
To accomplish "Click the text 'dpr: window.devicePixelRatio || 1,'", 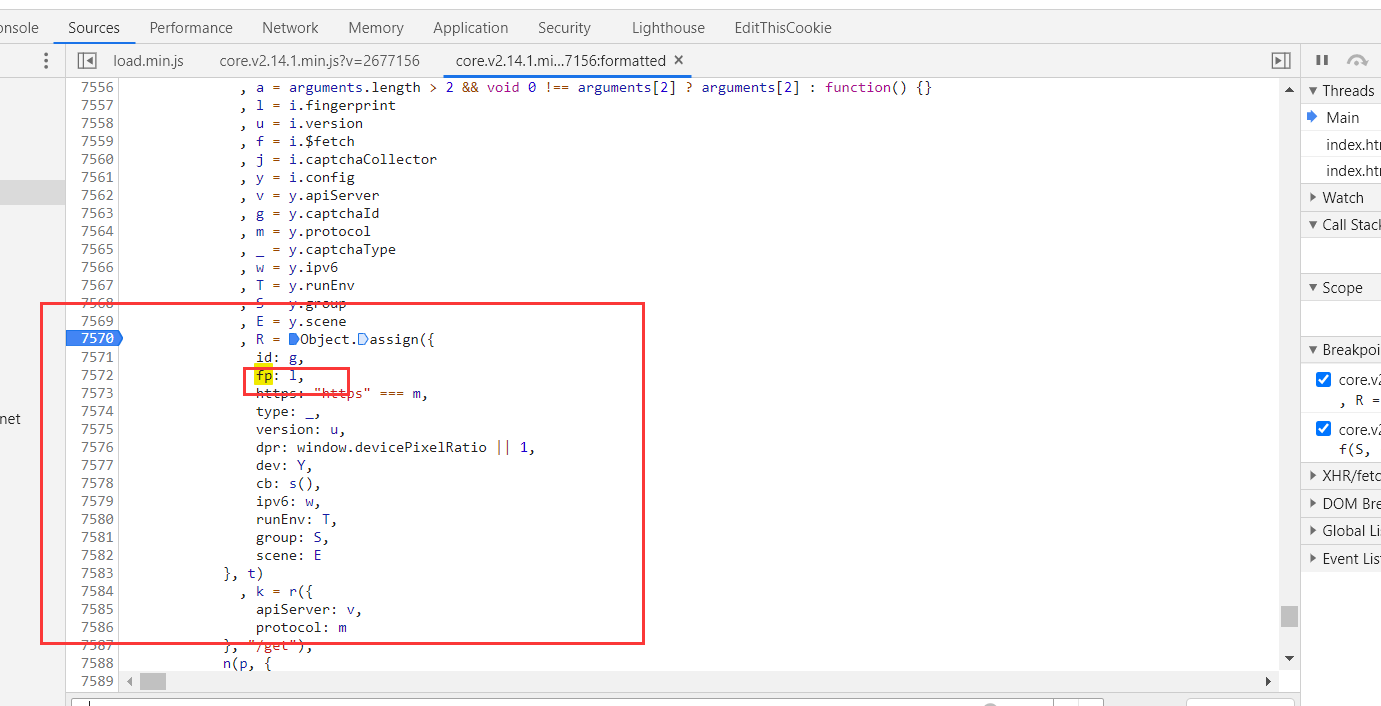I will pyautogui.click(x=395, y=447).
